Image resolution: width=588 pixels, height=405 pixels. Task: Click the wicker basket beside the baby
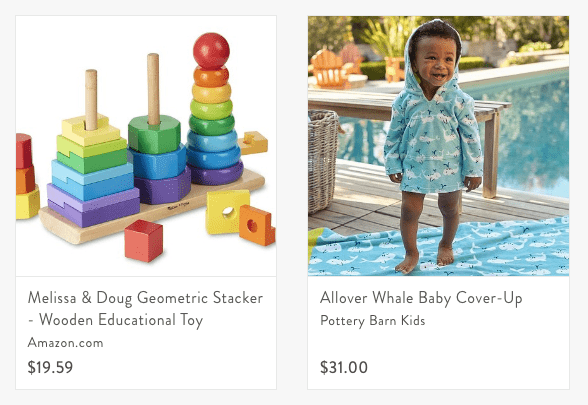(x=323, y=161)
